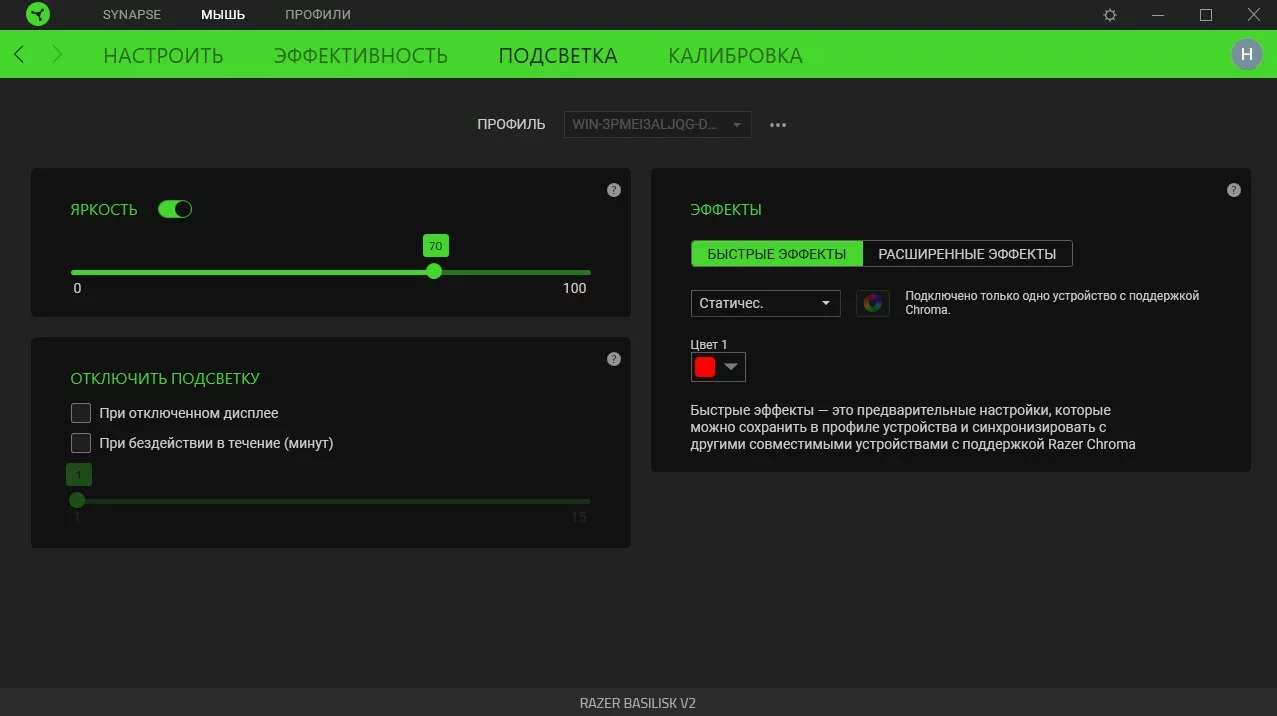Open the user account avatar
This screenshot has width=1277, height=716.
pos(1246,54)
